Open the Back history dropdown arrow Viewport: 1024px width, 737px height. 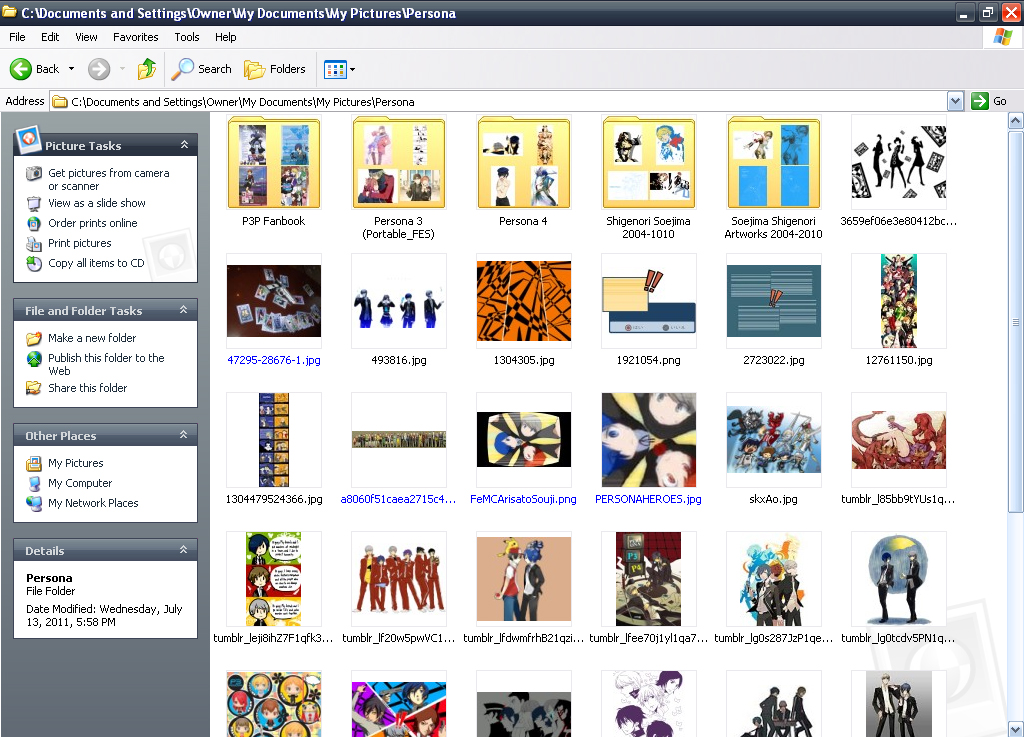coord(71,69)
